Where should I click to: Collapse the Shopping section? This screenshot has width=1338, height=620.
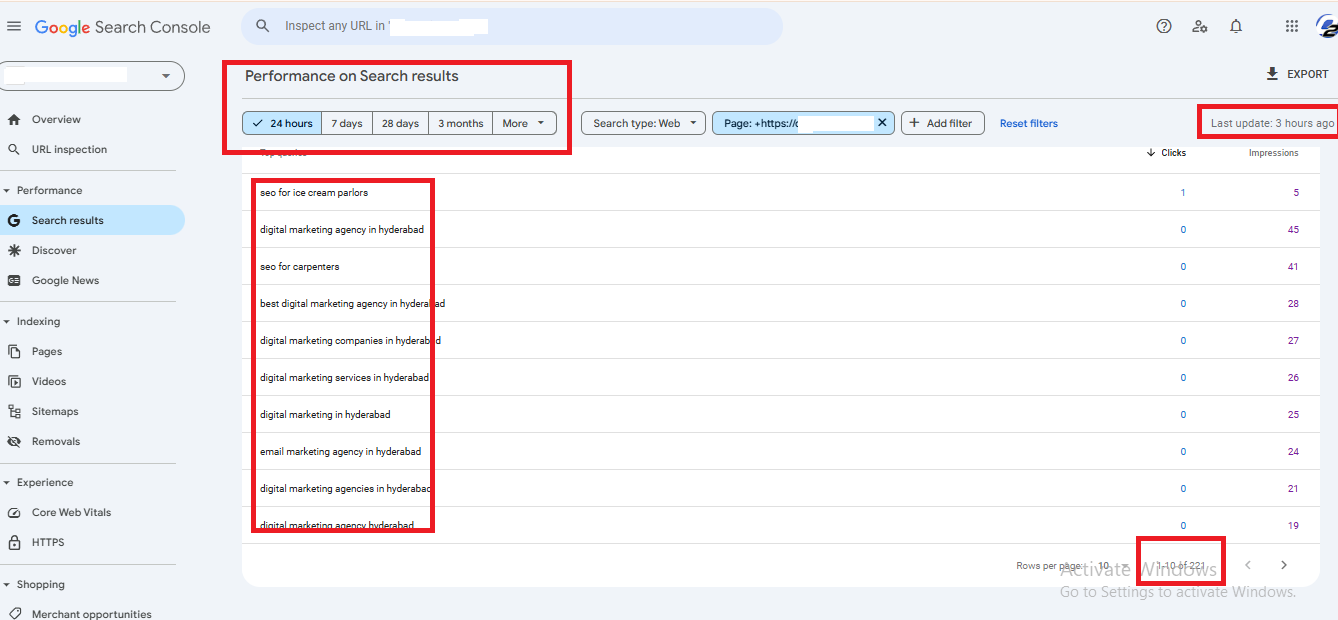pyautogui.click(x=6, y=584)
